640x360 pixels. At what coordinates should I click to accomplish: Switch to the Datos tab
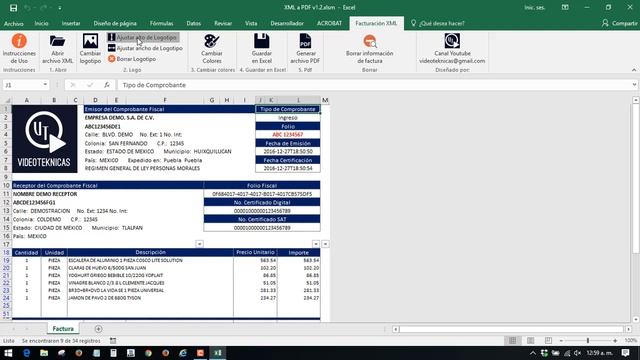click(x=193, y=23)
